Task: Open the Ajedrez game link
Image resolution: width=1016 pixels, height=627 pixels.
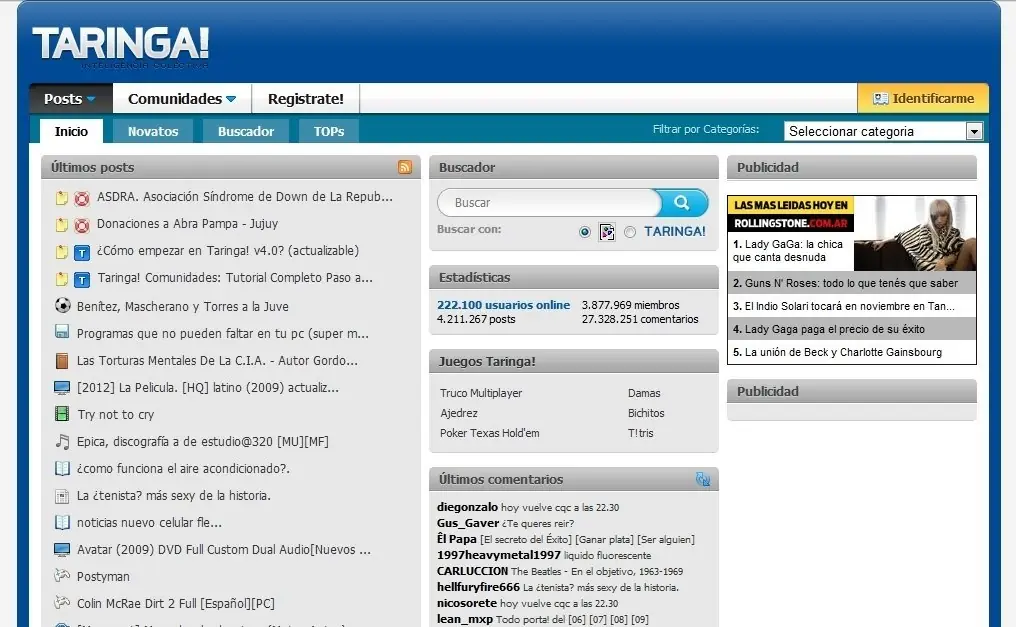Action: pos(459,413)
